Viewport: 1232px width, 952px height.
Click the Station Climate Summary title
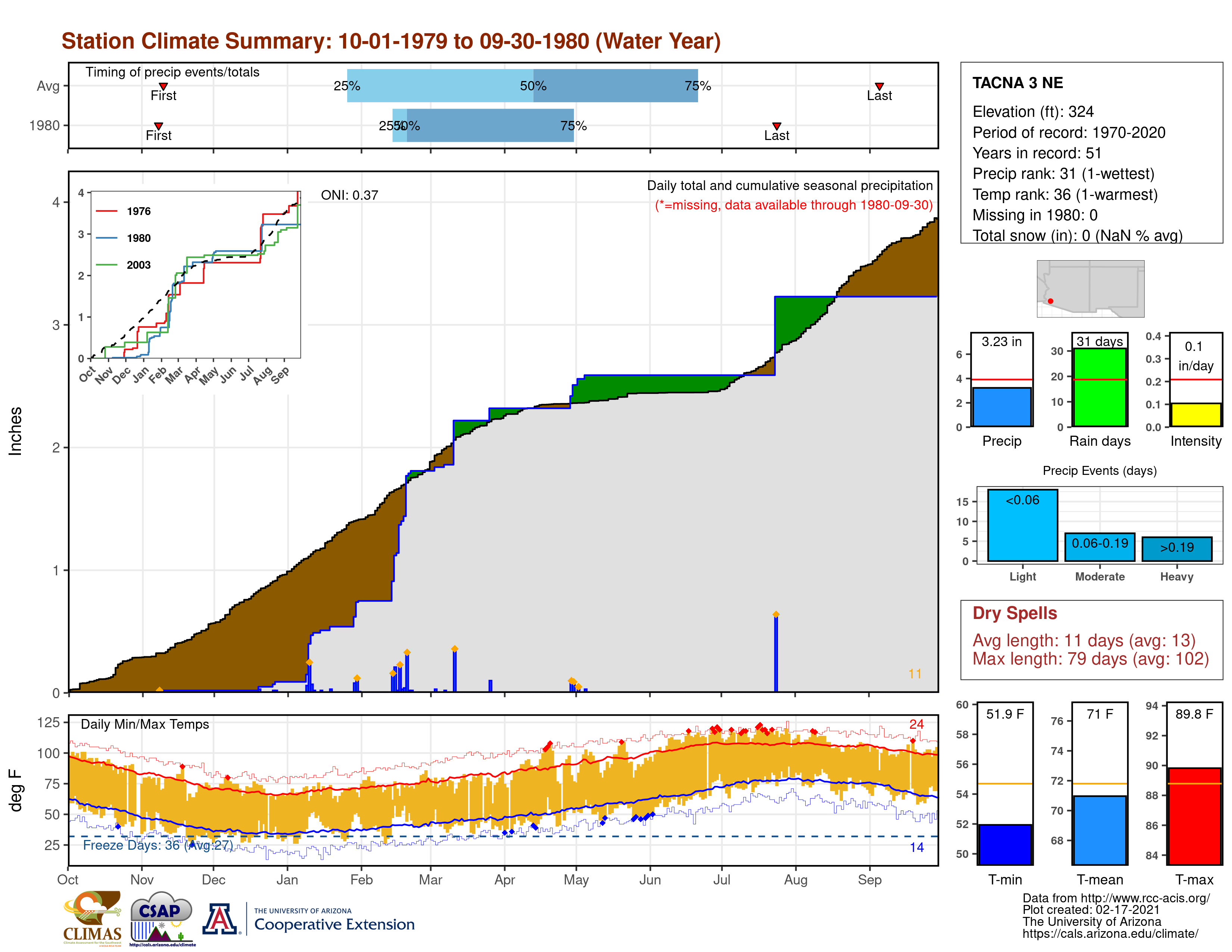click(x=391, y=41)
